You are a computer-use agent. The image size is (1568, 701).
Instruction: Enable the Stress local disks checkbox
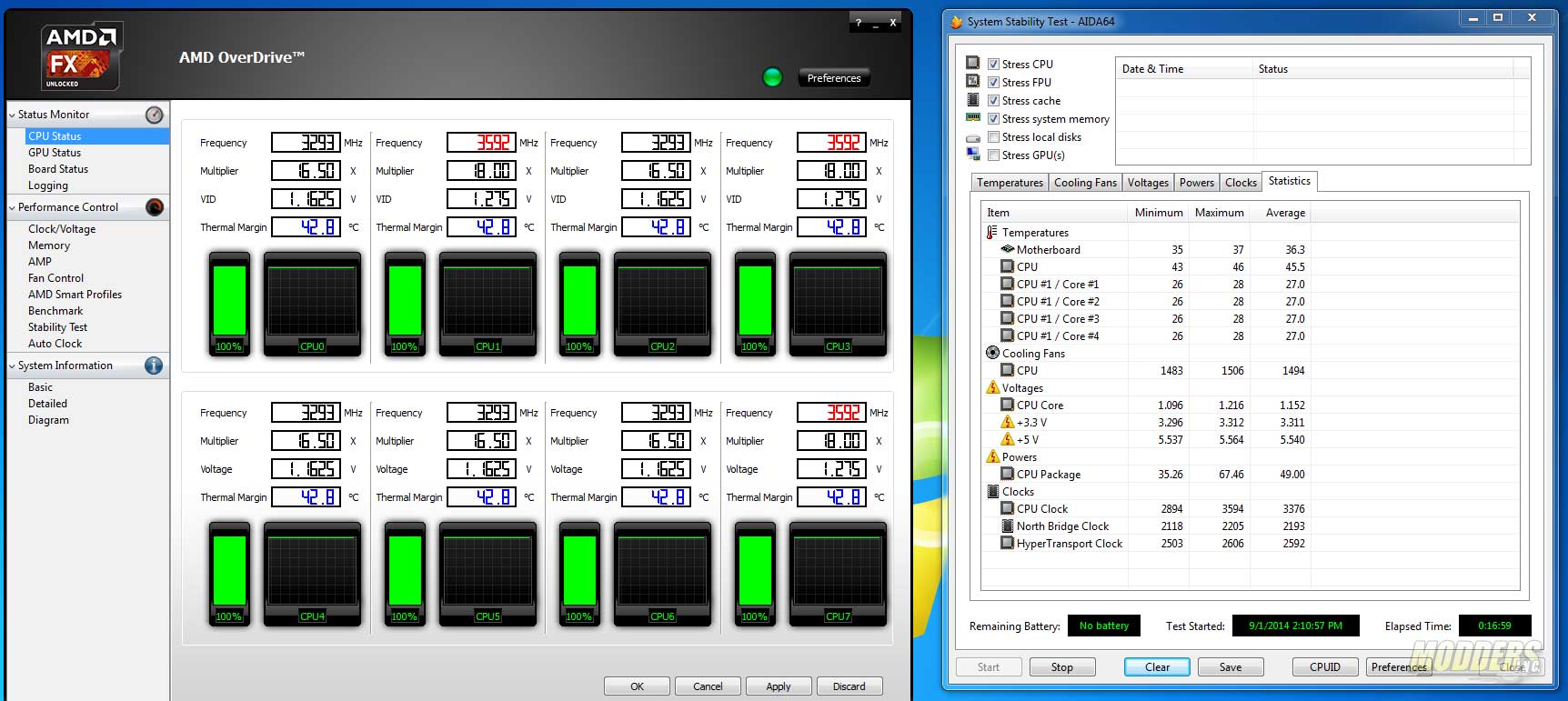pos(993,137)
